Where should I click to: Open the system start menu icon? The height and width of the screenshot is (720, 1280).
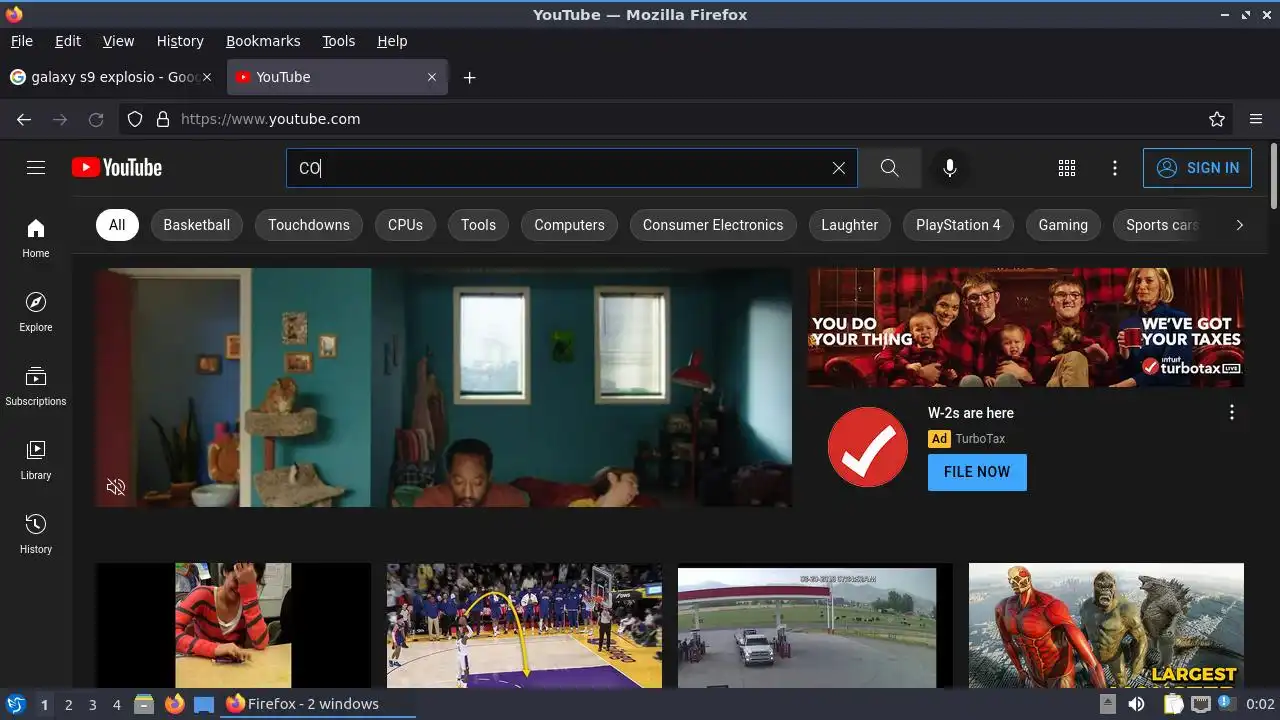(16, 704)
